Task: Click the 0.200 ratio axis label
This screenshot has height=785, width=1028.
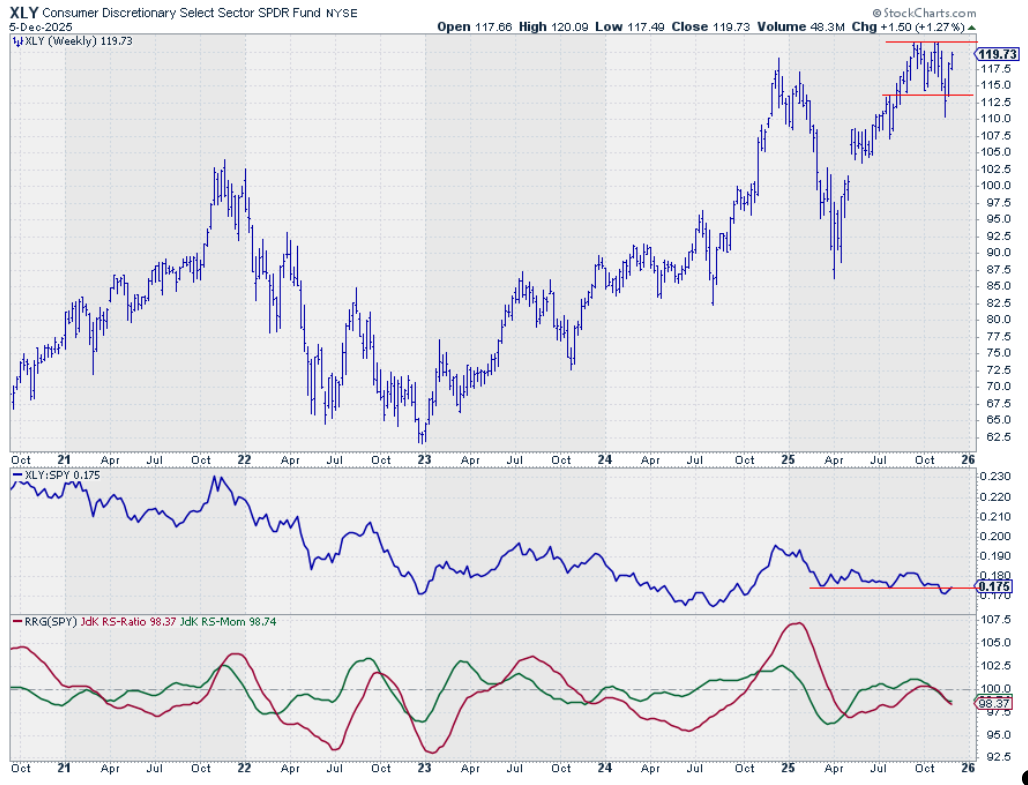Action: pos(995,536)
